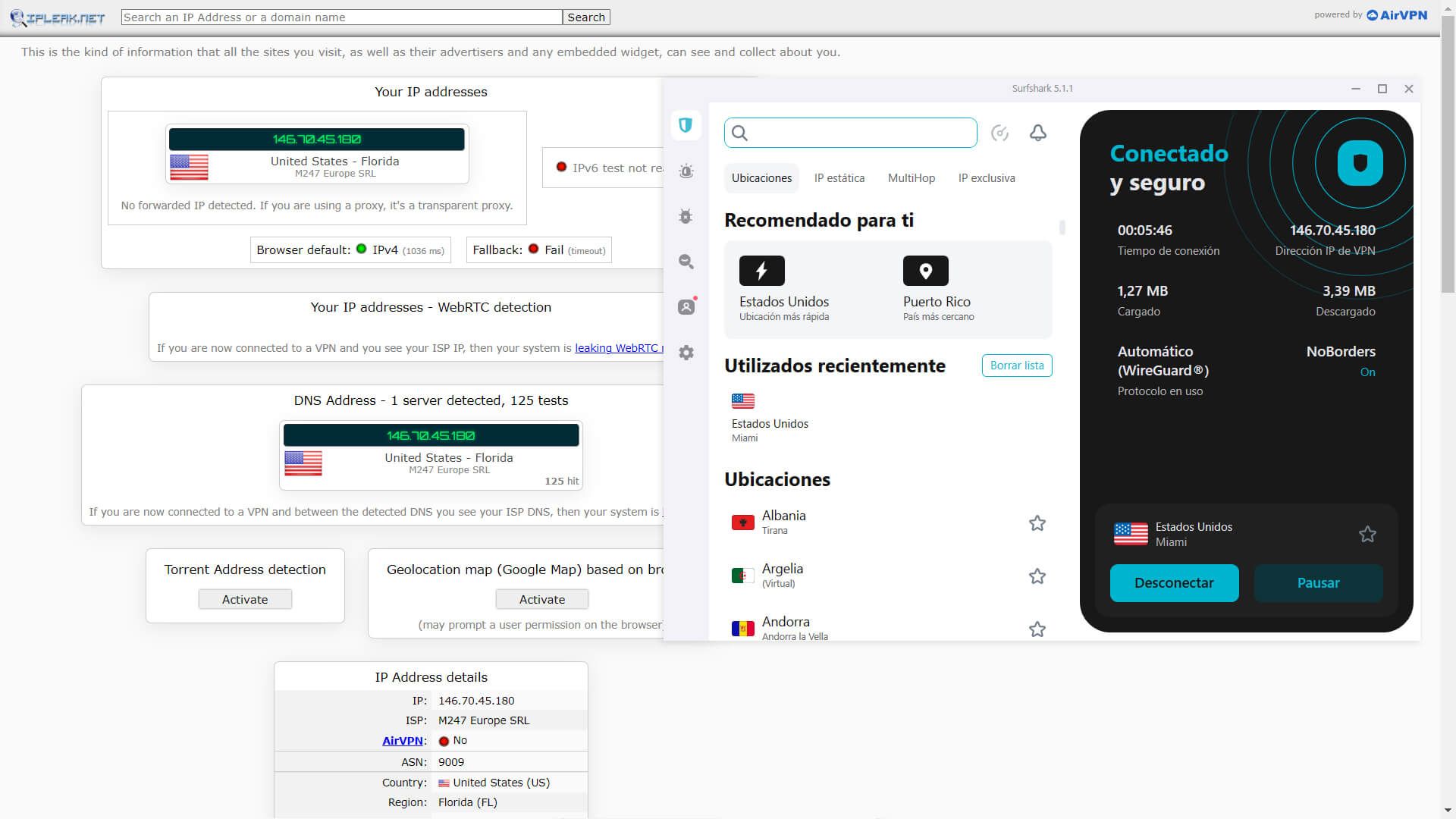Select the Argelia (Virtual) location row

pyautogui.click(x=888, y=576)
